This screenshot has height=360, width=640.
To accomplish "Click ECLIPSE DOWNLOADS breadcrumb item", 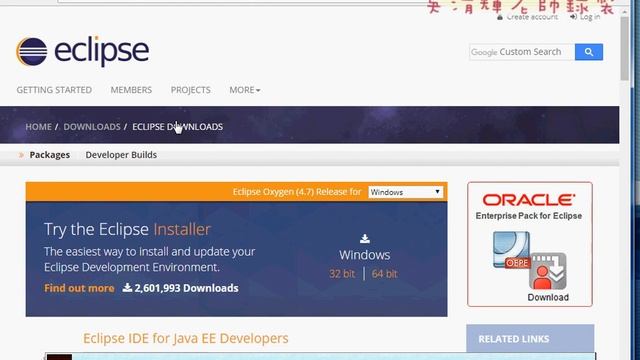I will click(x=178, y=127).
